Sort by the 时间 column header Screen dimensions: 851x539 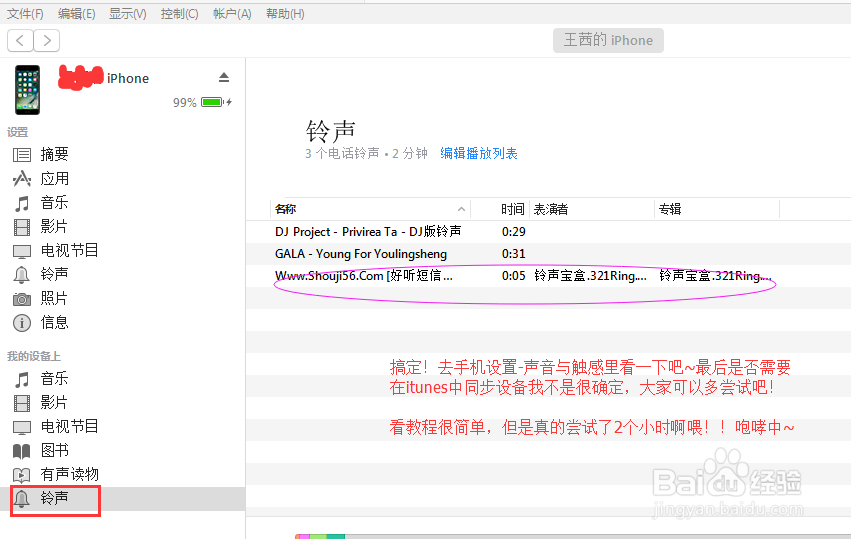click(512, 209)
